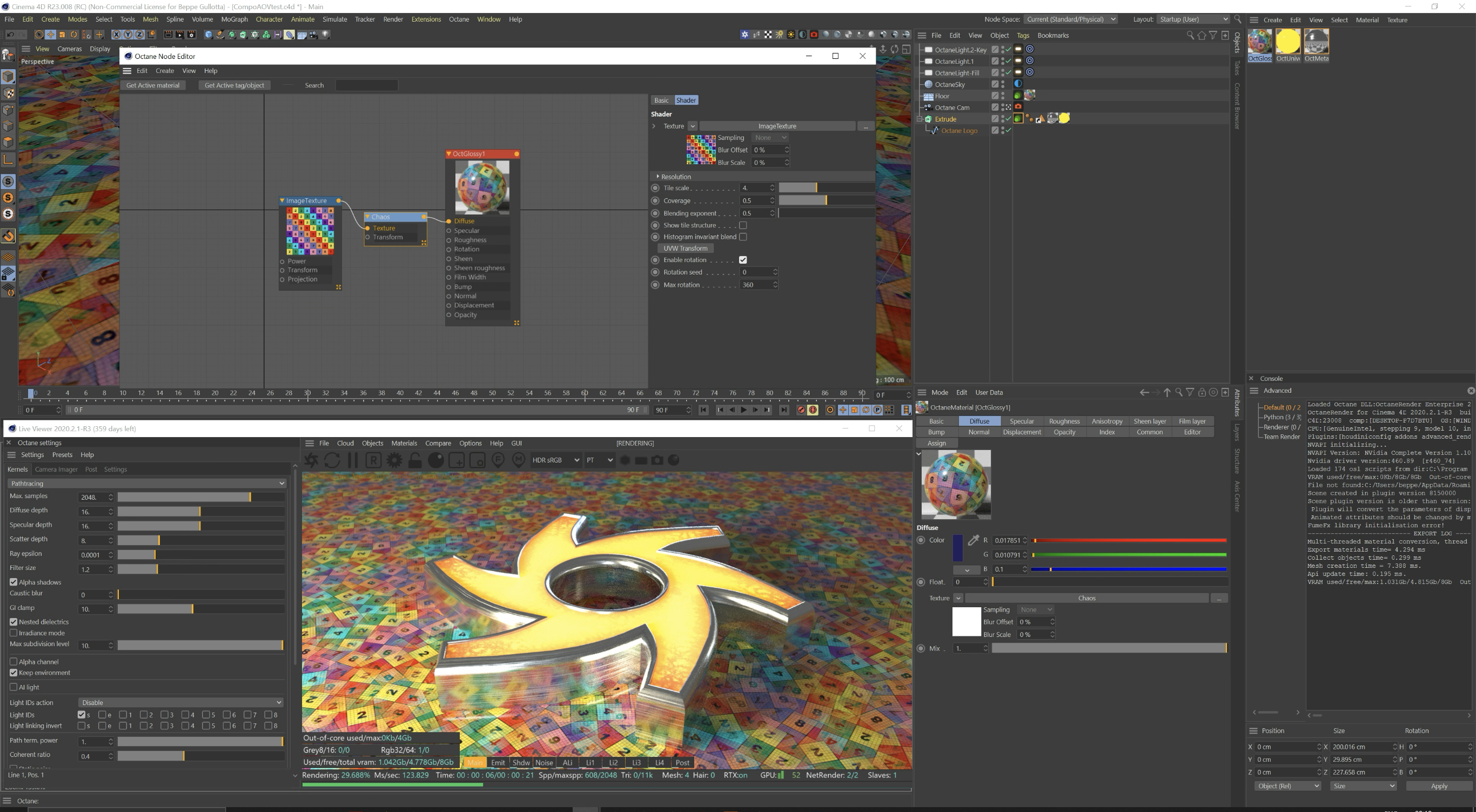
Task: Expand the Resolution section in Shader
Action: coord(675,177)
